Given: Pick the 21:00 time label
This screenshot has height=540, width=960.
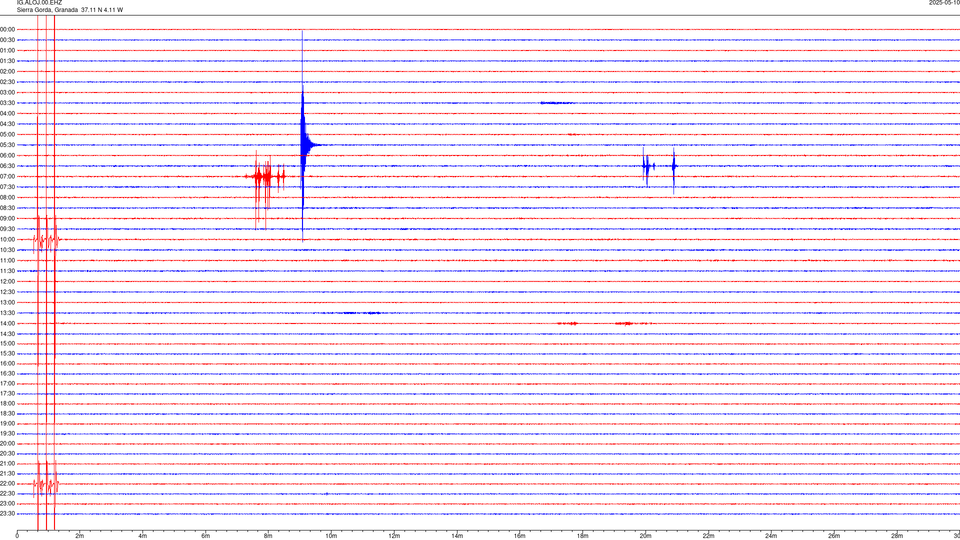Looking at the screenshot, I should tap(8, 463).
